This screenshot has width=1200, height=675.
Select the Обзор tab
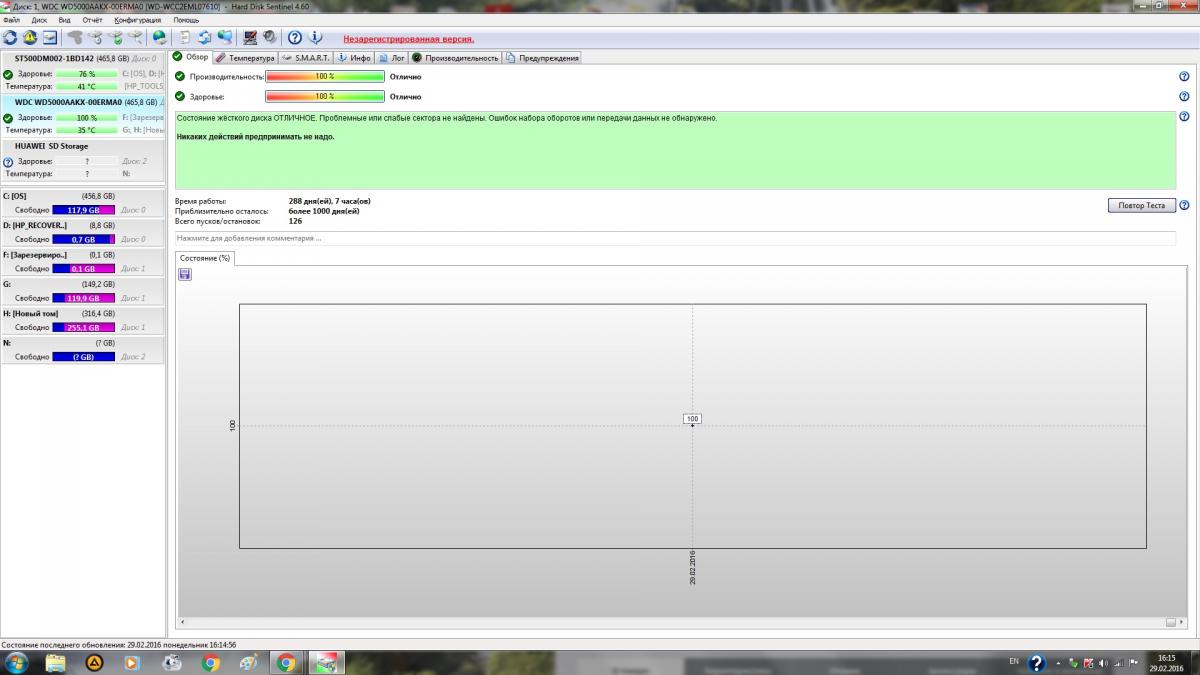(190, 57)
